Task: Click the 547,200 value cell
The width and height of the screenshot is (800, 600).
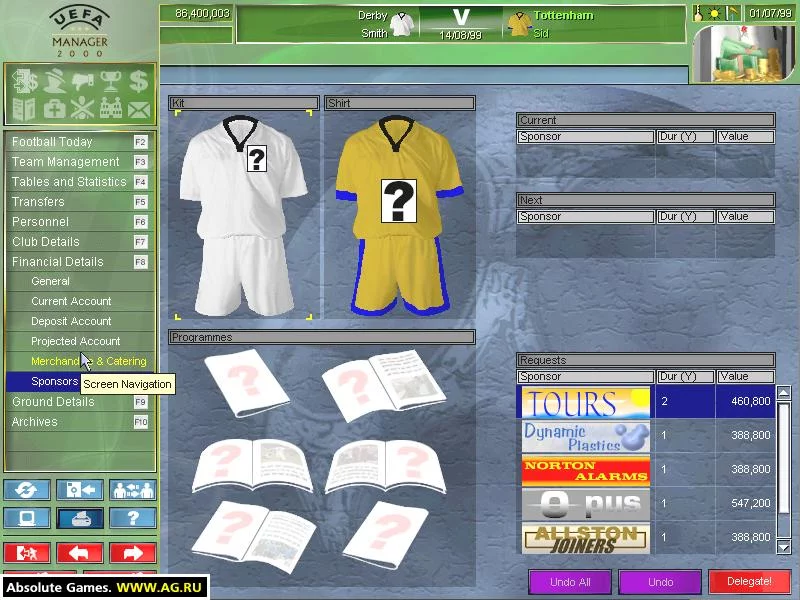Action: click(x=745, y=504)
